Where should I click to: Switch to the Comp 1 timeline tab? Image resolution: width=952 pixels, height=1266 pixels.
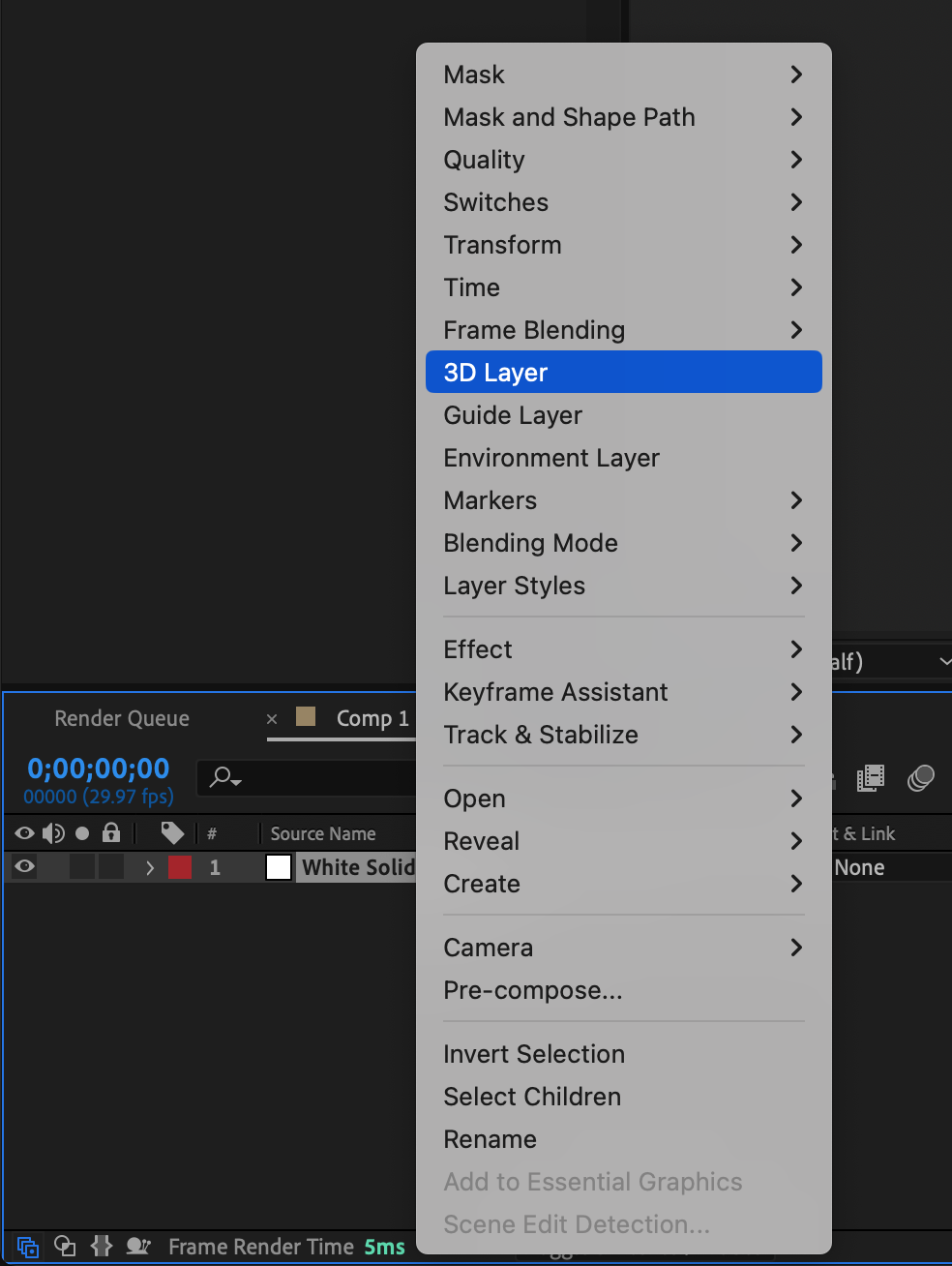pyautogui.click(x=372, y=718)
